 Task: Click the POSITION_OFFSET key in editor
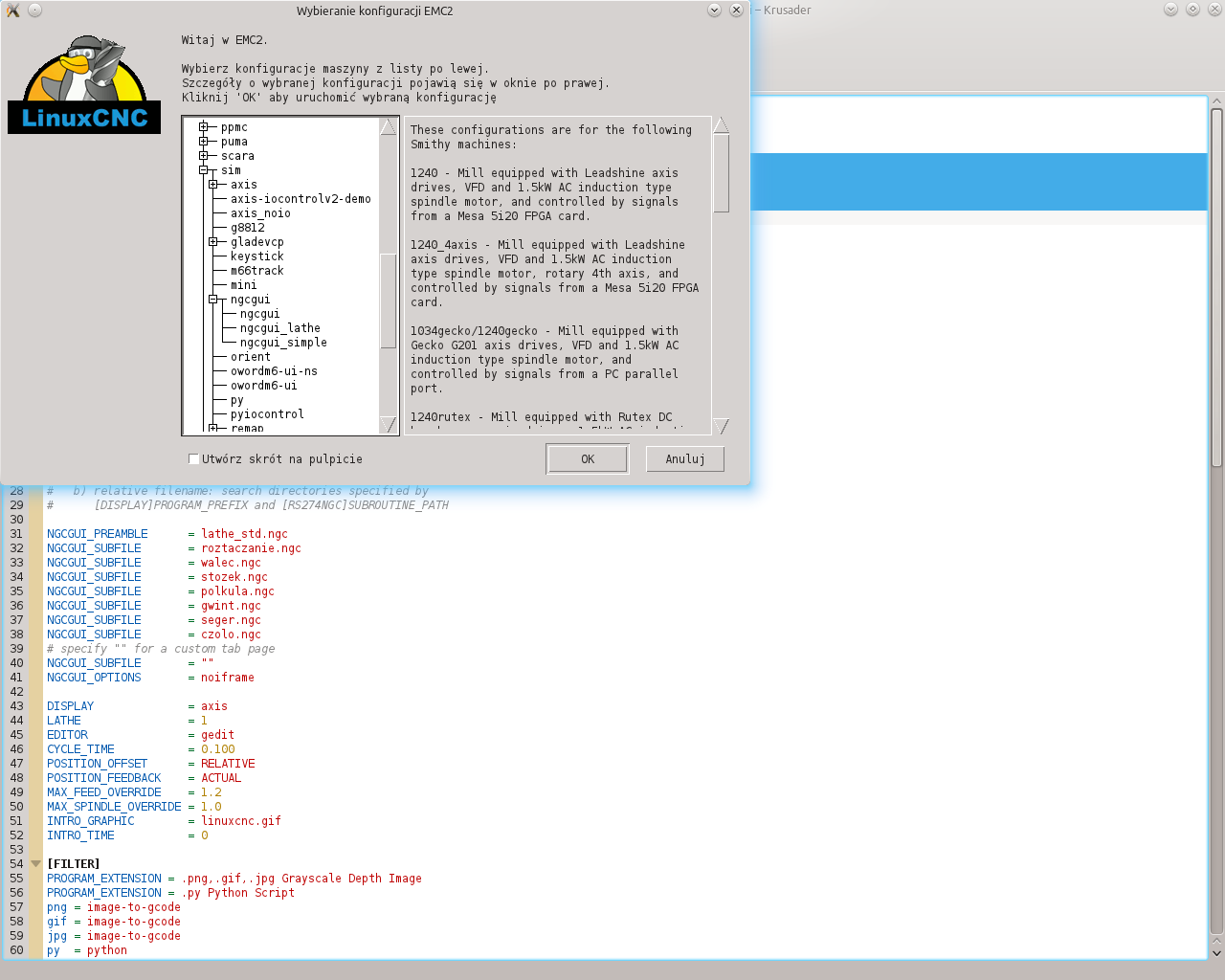click(98, 764)
